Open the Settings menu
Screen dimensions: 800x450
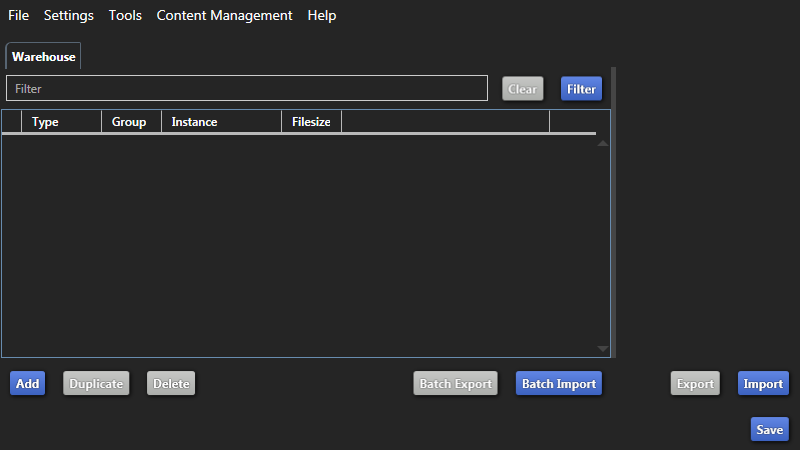point(68,15)
